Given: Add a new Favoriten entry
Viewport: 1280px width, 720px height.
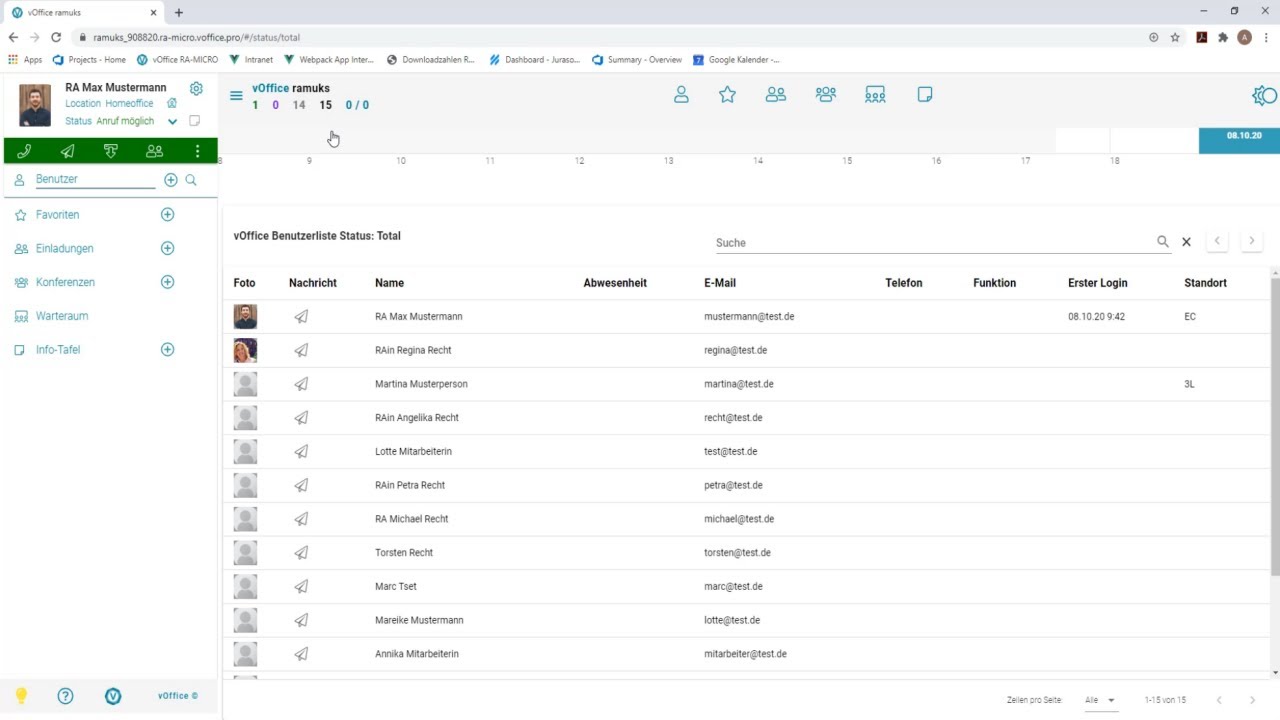Looking at the screenshot, I should [167, 215].
